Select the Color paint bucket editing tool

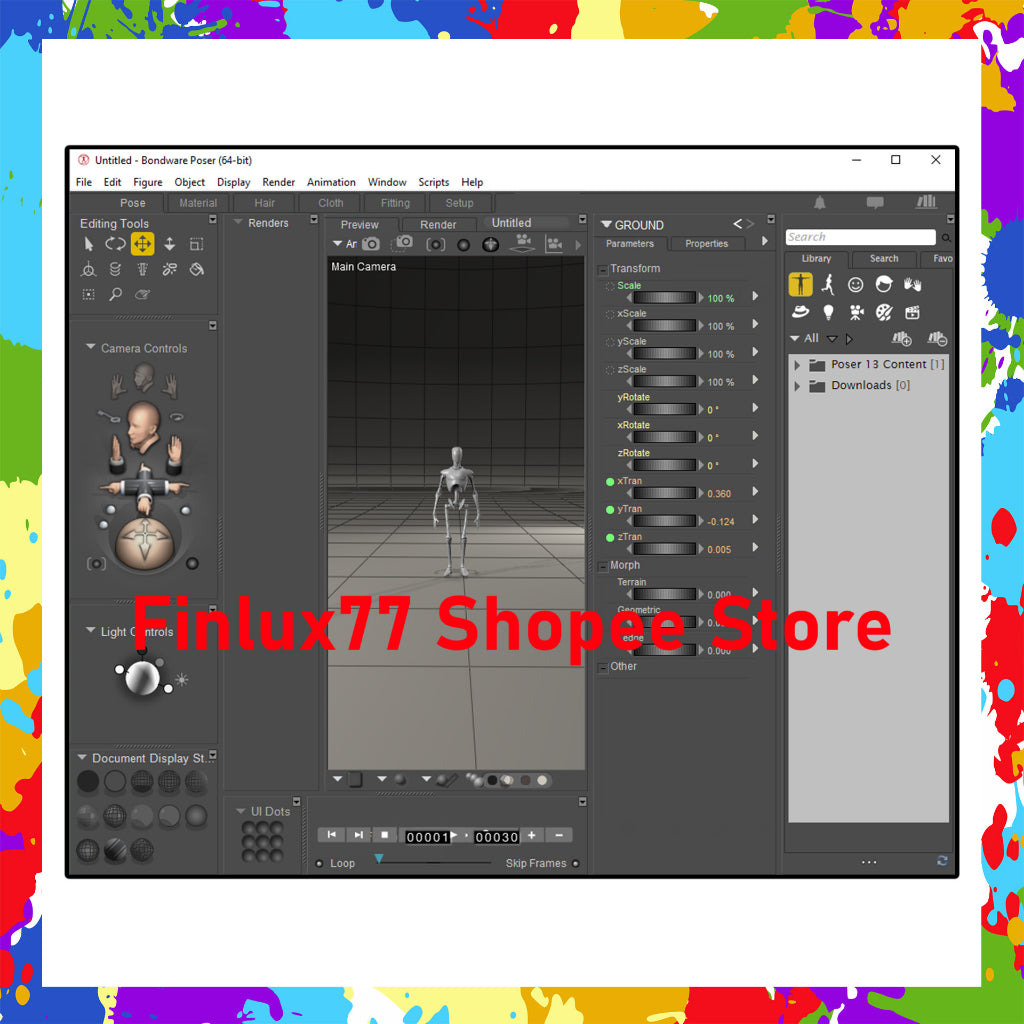pos(197,270)
